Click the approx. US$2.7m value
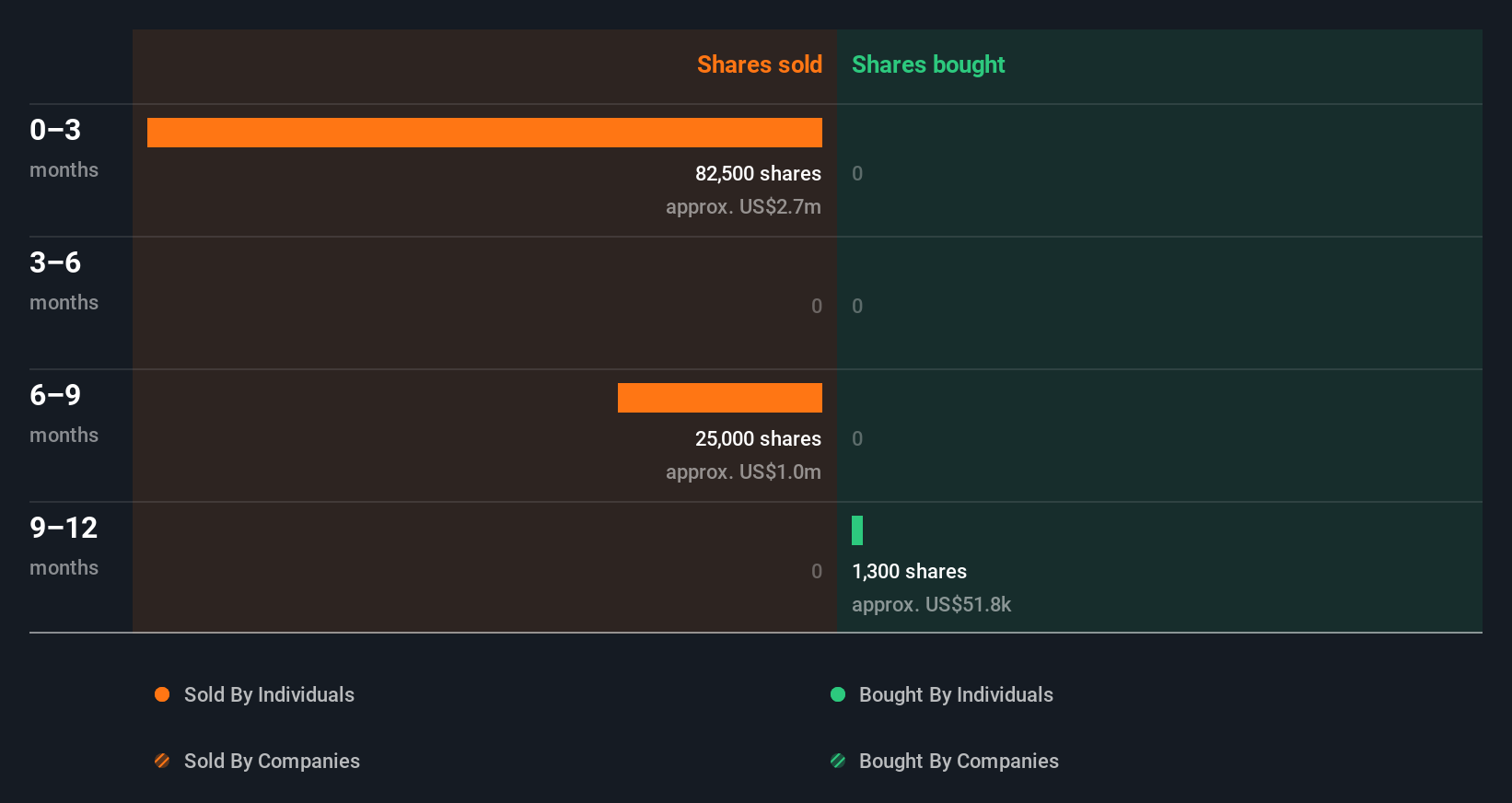The height and width of the screenshot is (803, 1512). (x=743, y=206)
